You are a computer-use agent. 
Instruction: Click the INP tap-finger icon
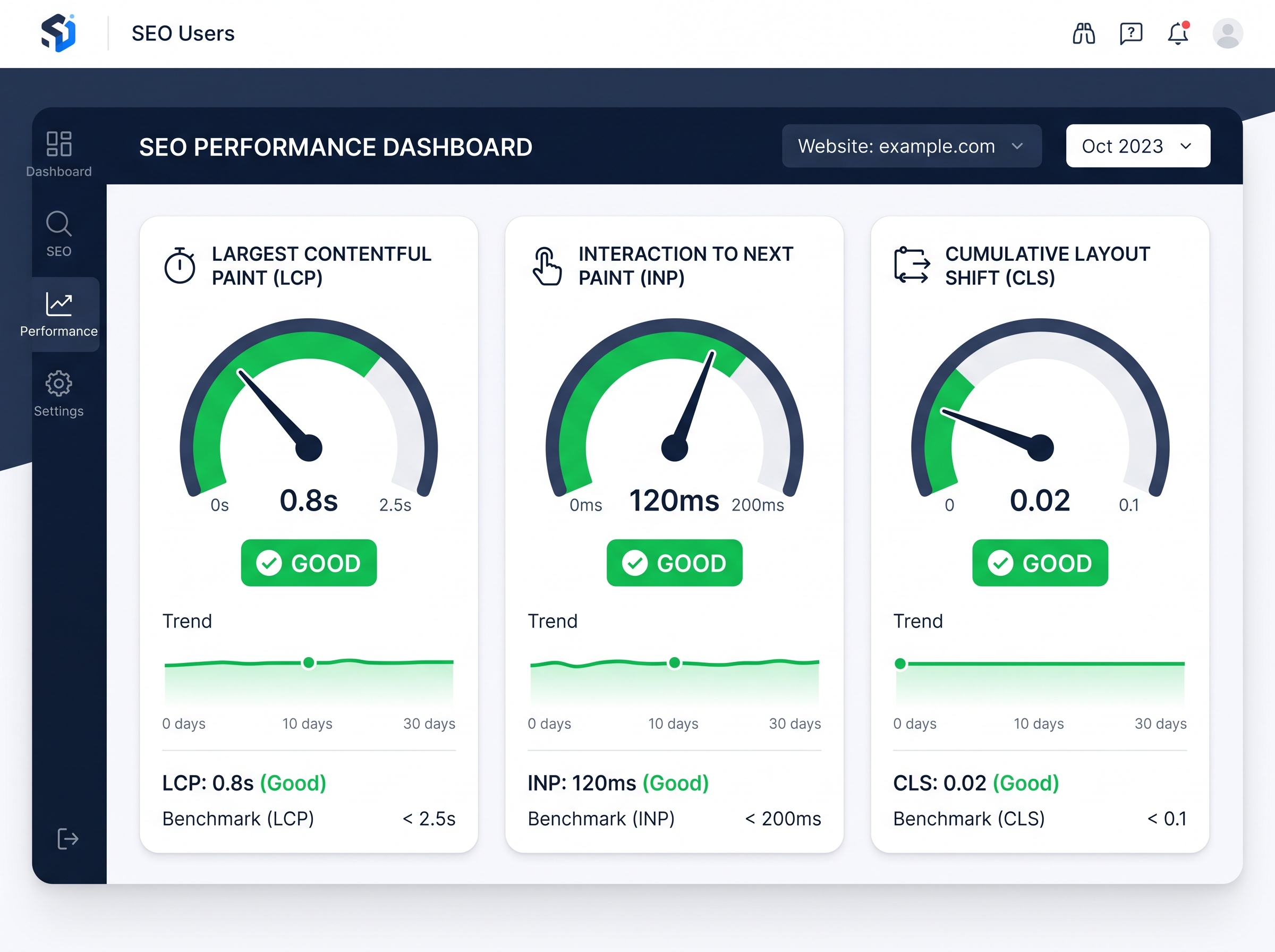tap(547, 266)
